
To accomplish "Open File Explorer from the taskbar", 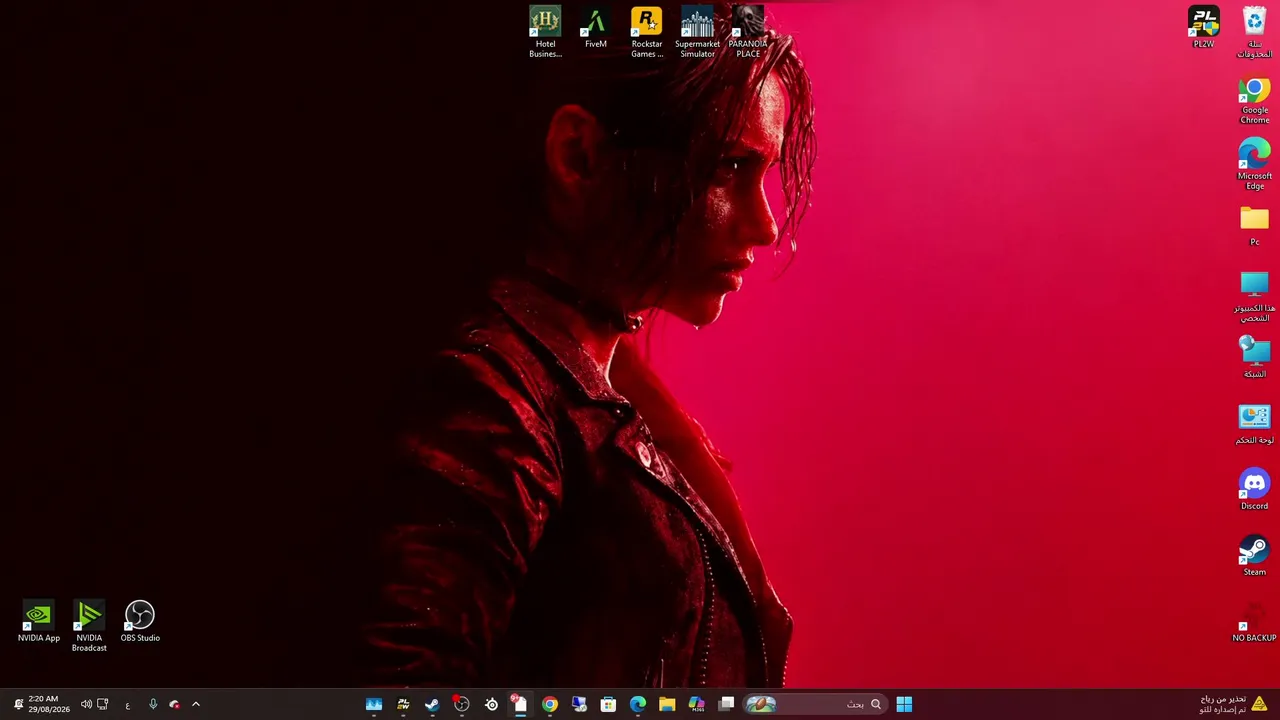I will point(667,704).
